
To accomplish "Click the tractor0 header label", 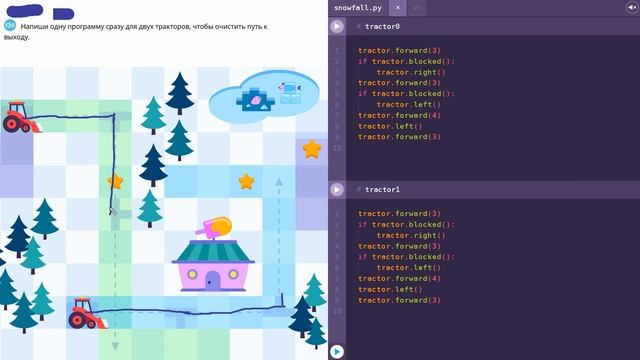I will tap(382, 27).
